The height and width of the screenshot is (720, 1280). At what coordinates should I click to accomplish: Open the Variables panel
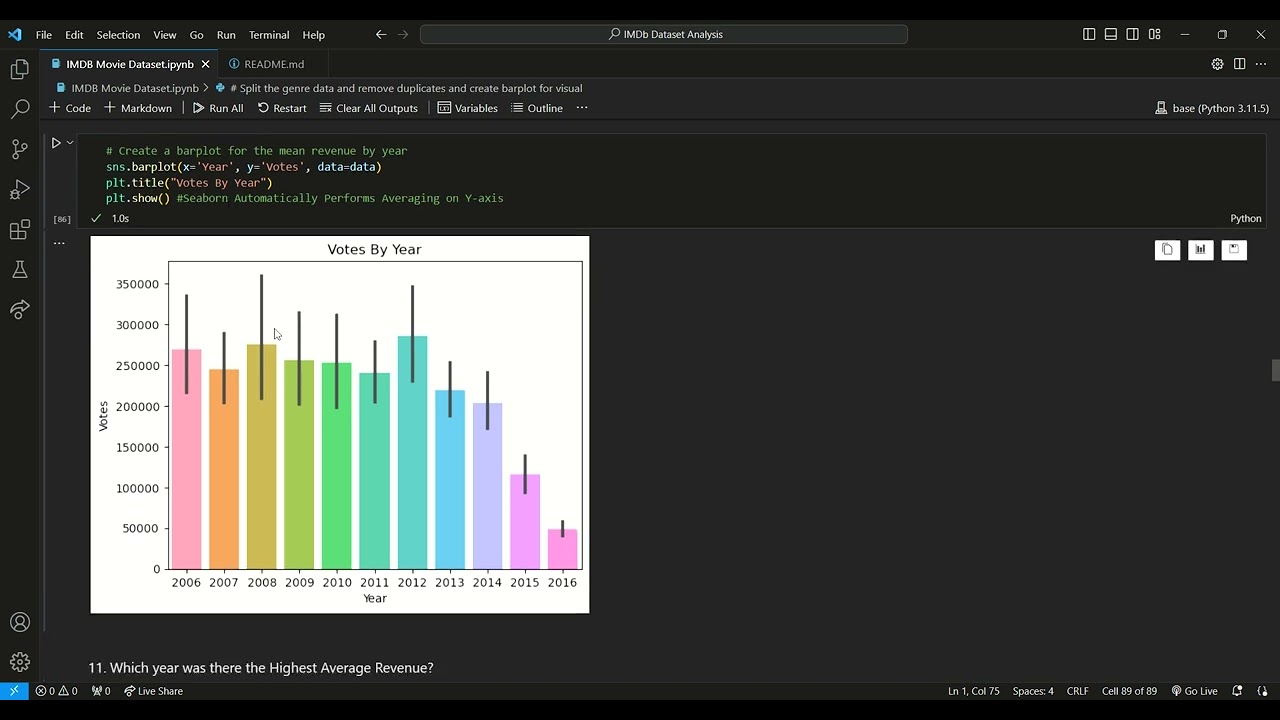(x=467, y=108)
